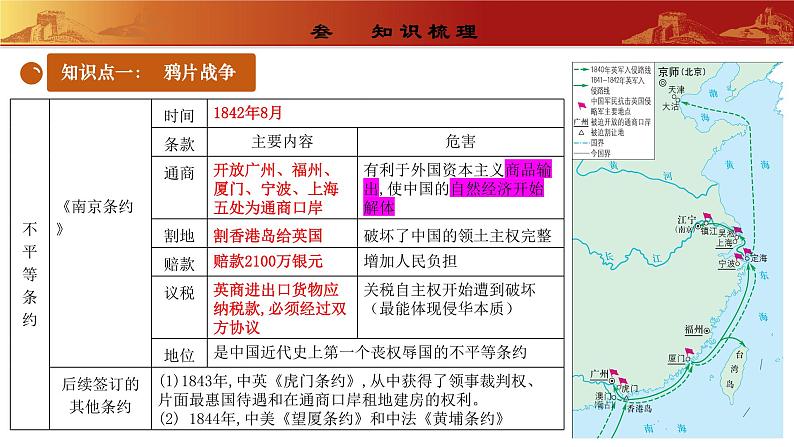794x447 pixels.
Task: Click the 赔款 row label
Action: [x=179, y=263]
